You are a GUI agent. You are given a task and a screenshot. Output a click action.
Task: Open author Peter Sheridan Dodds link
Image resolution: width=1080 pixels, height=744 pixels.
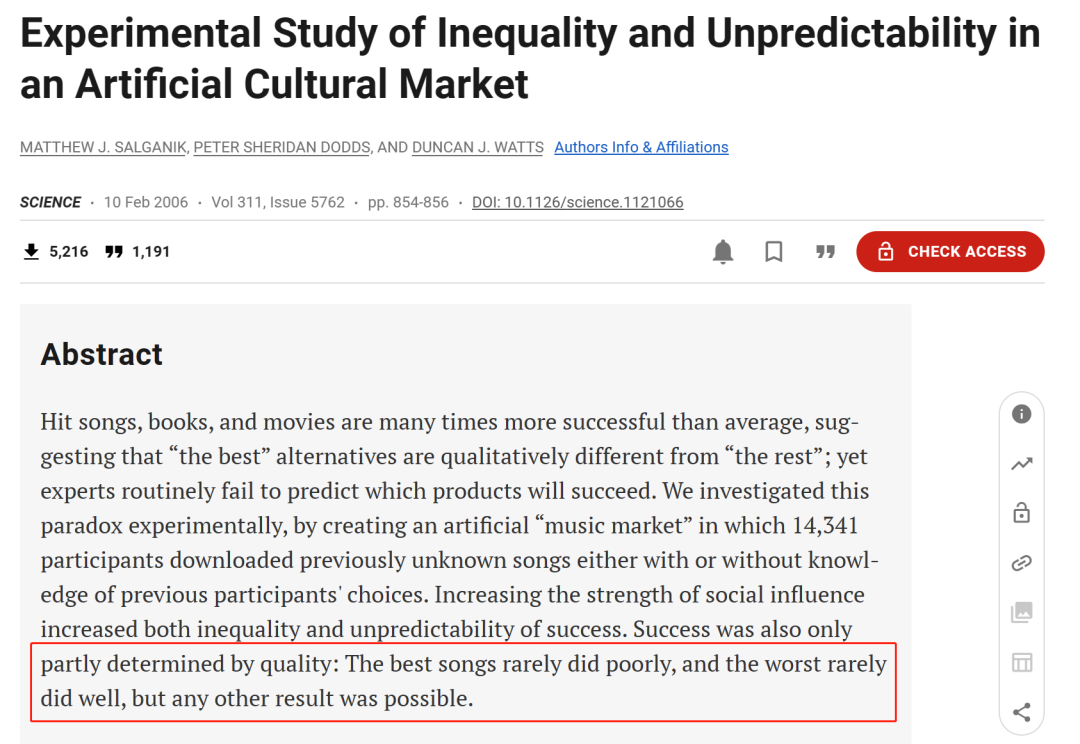(282, 147)
